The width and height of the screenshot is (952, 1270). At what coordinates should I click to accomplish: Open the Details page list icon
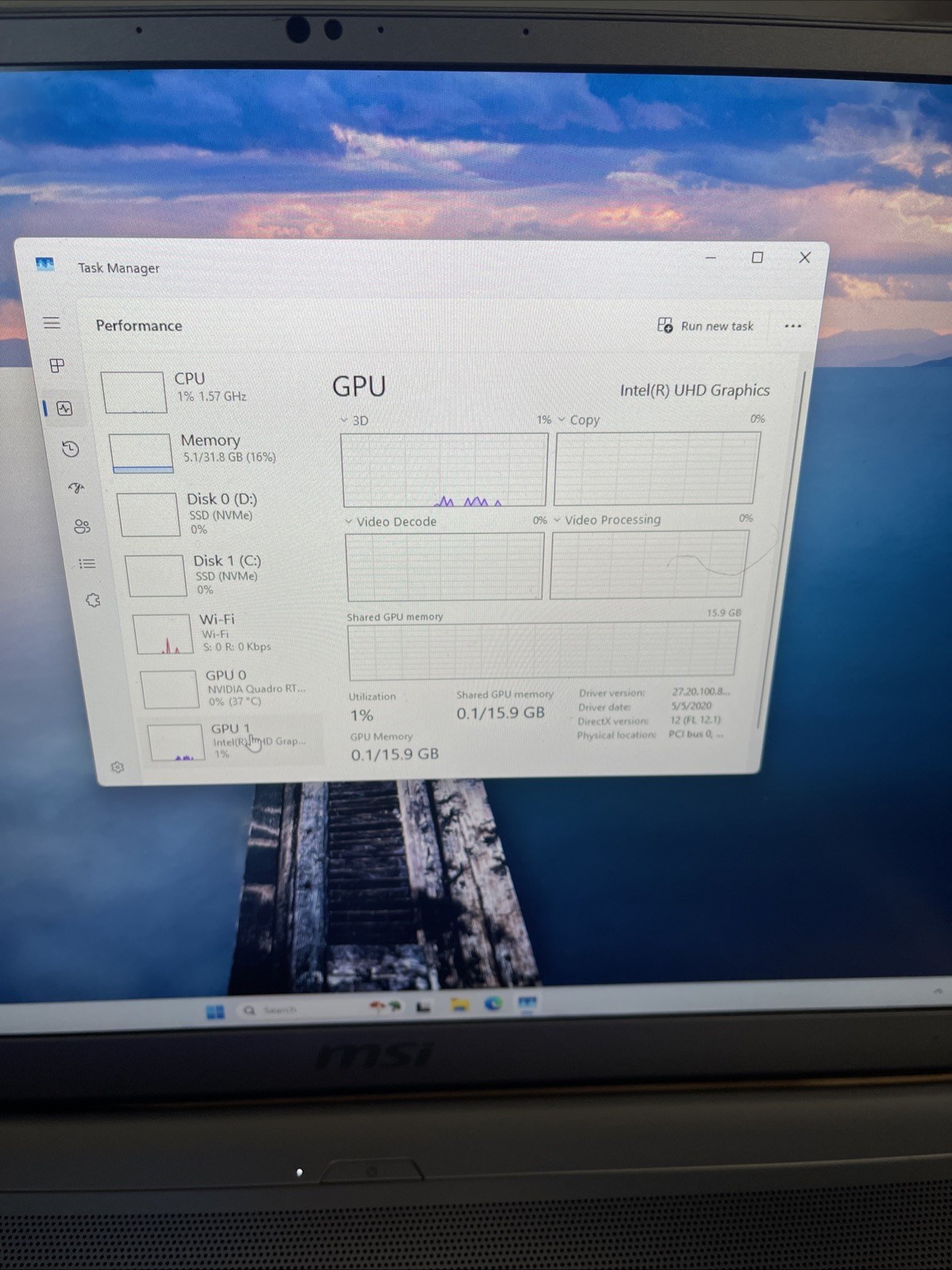tap(87, 564)
